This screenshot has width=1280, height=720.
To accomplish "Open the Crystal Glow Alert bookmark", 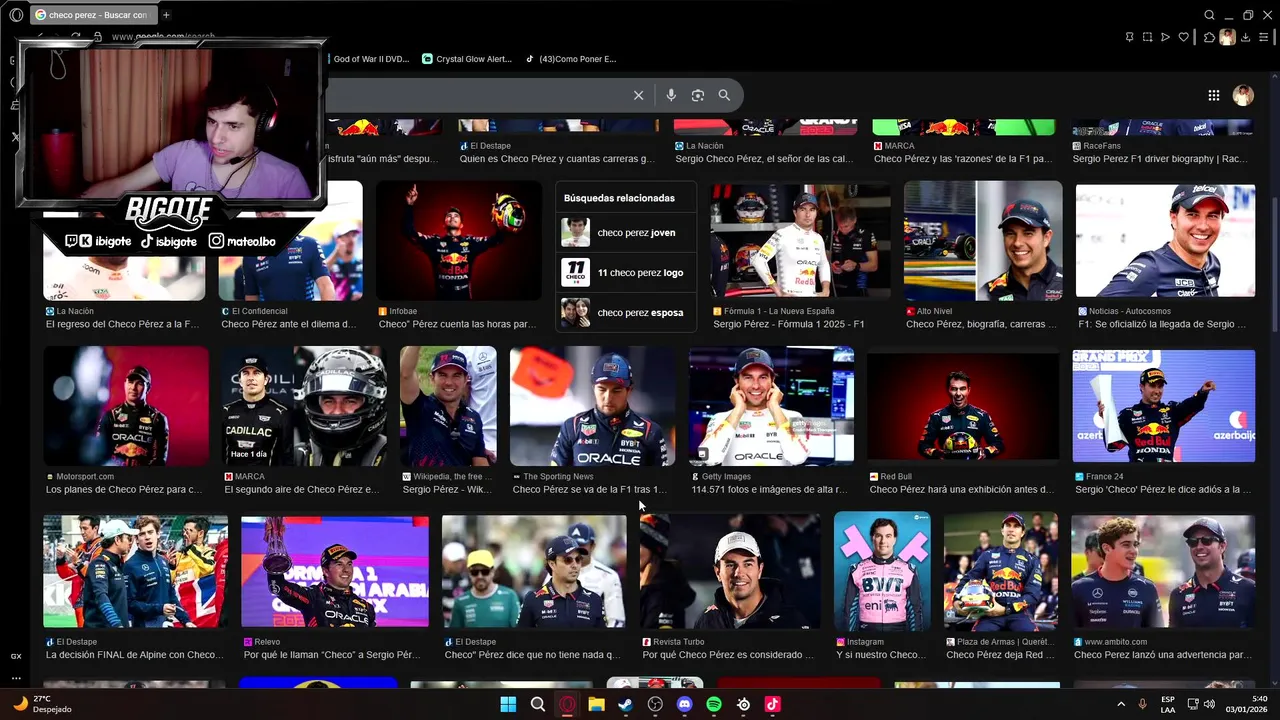I will [x=467, y=59].
